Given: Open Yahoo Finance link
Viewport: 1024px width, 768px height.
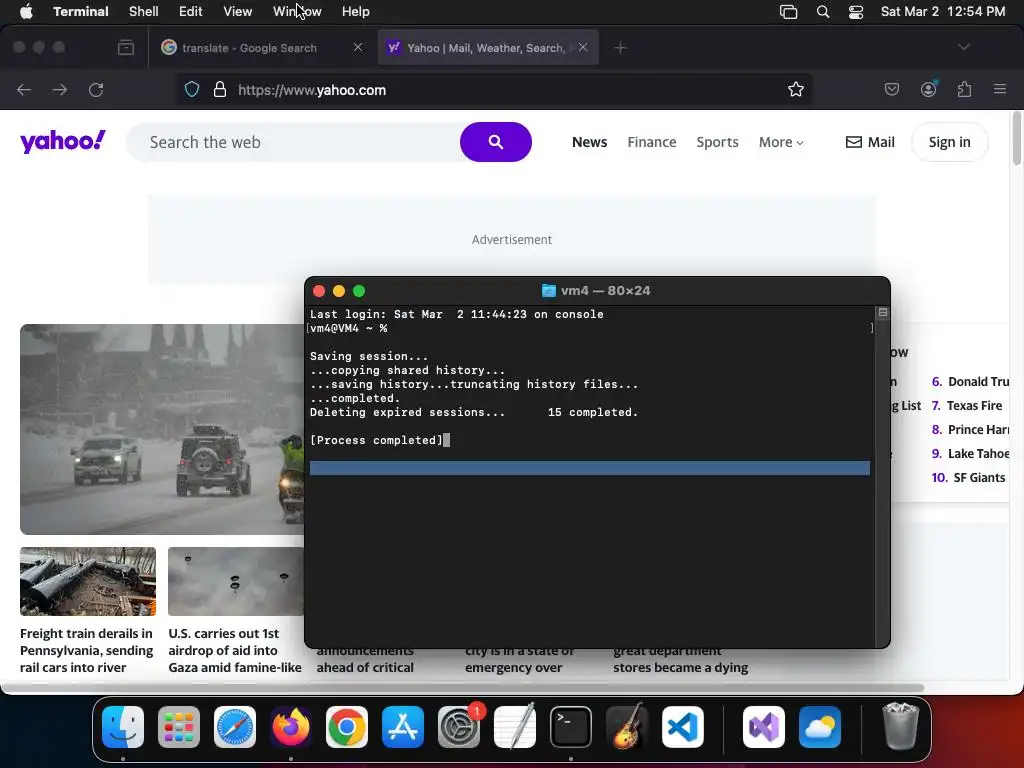Looking at the screenshot, I should 652,142.
